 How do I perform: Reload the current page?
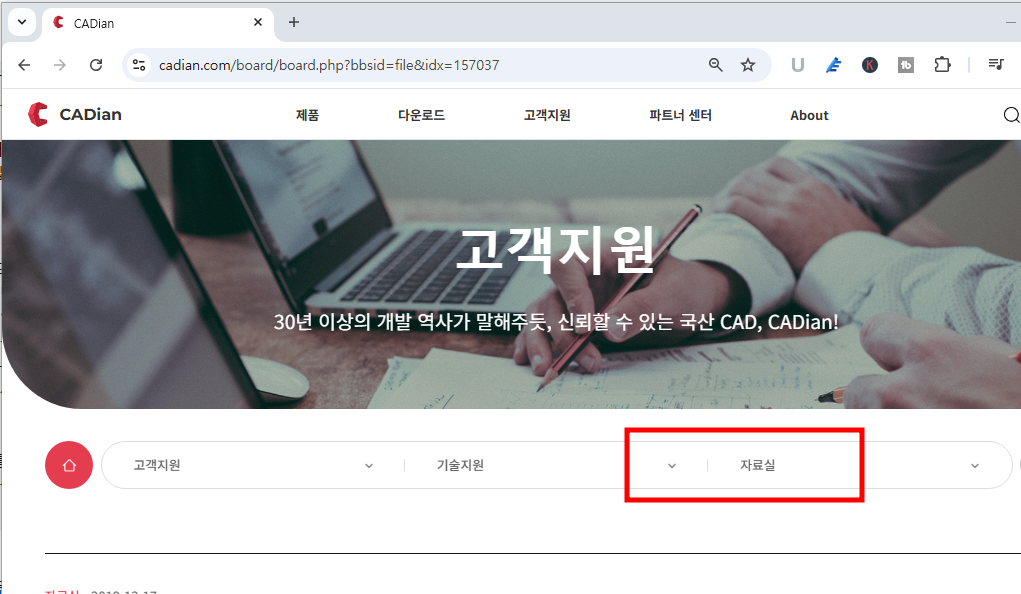(96, 64)
